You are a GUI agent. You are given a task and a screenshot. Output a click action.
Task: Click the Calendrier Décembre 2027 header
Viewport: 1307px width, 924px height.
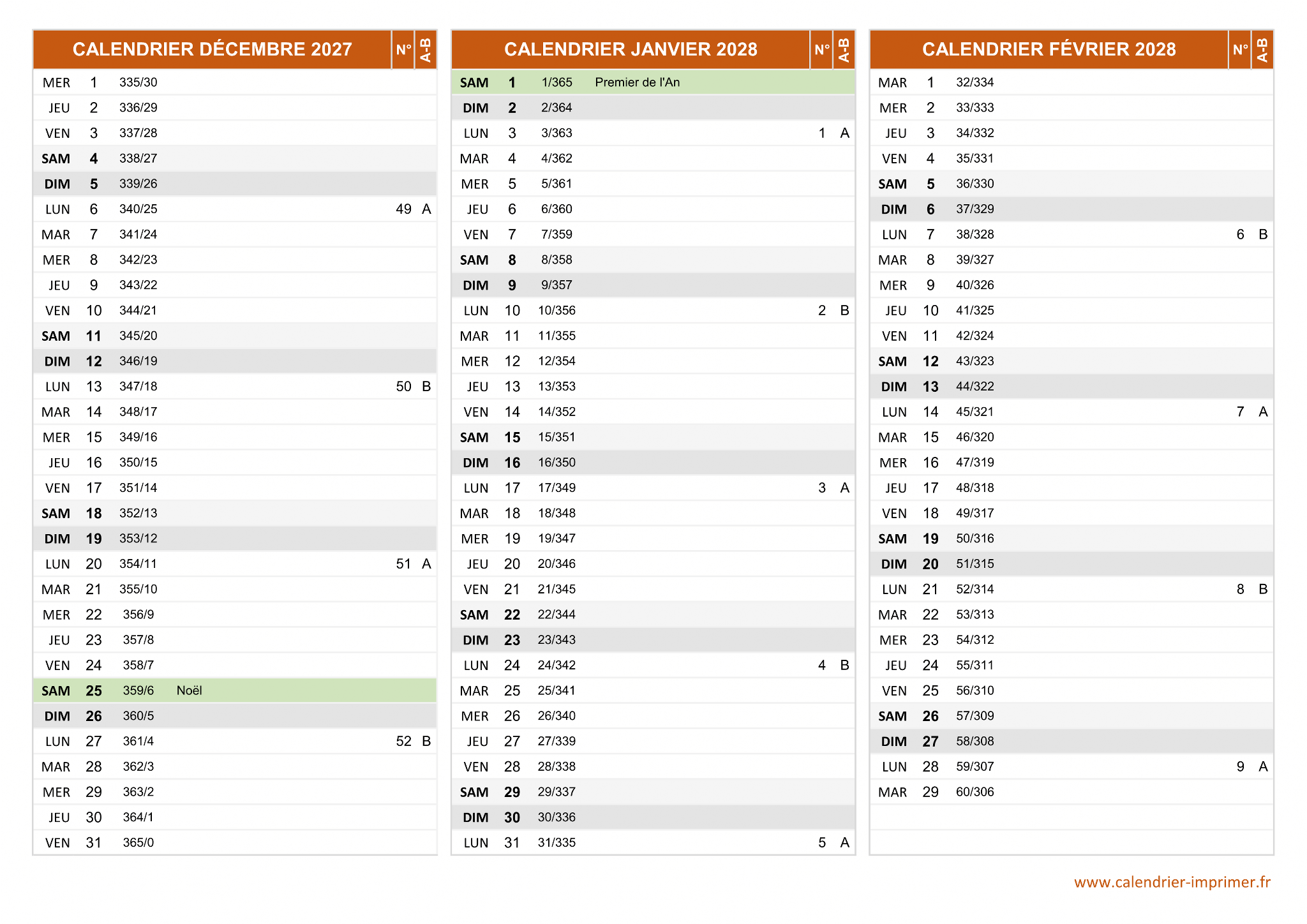212,49
